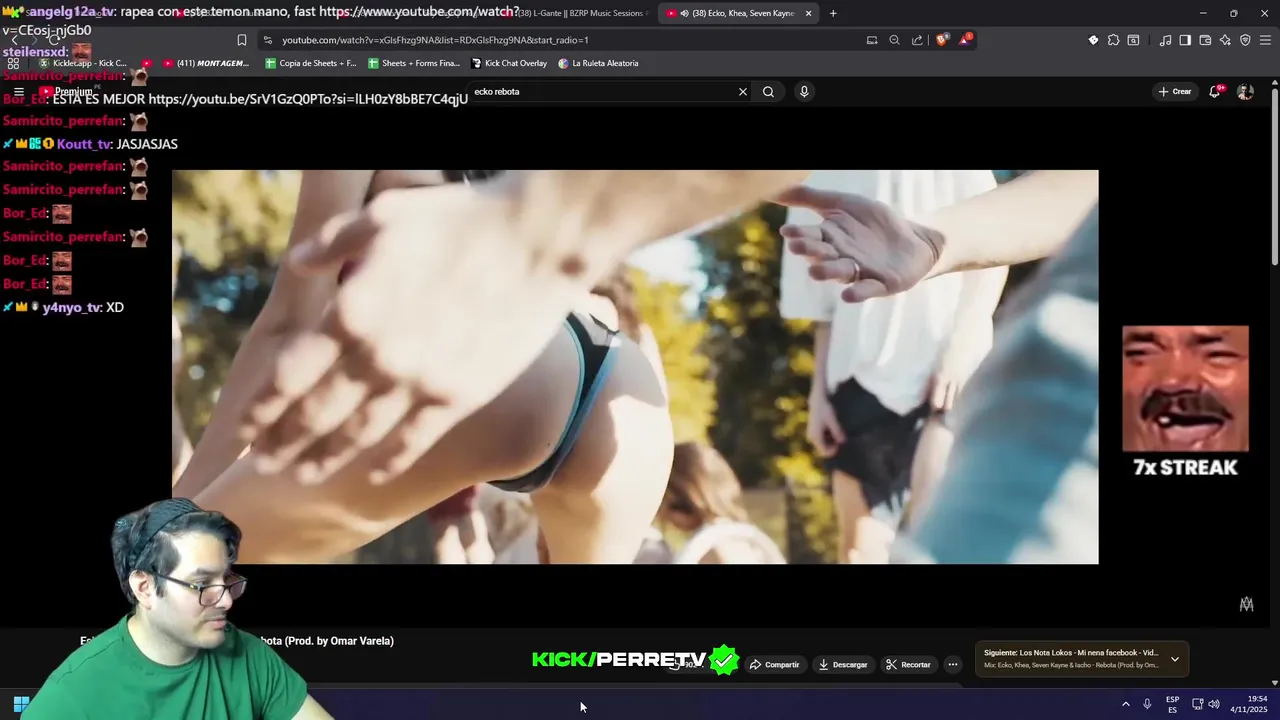Open the ESP language indicator

[1172, 704]
